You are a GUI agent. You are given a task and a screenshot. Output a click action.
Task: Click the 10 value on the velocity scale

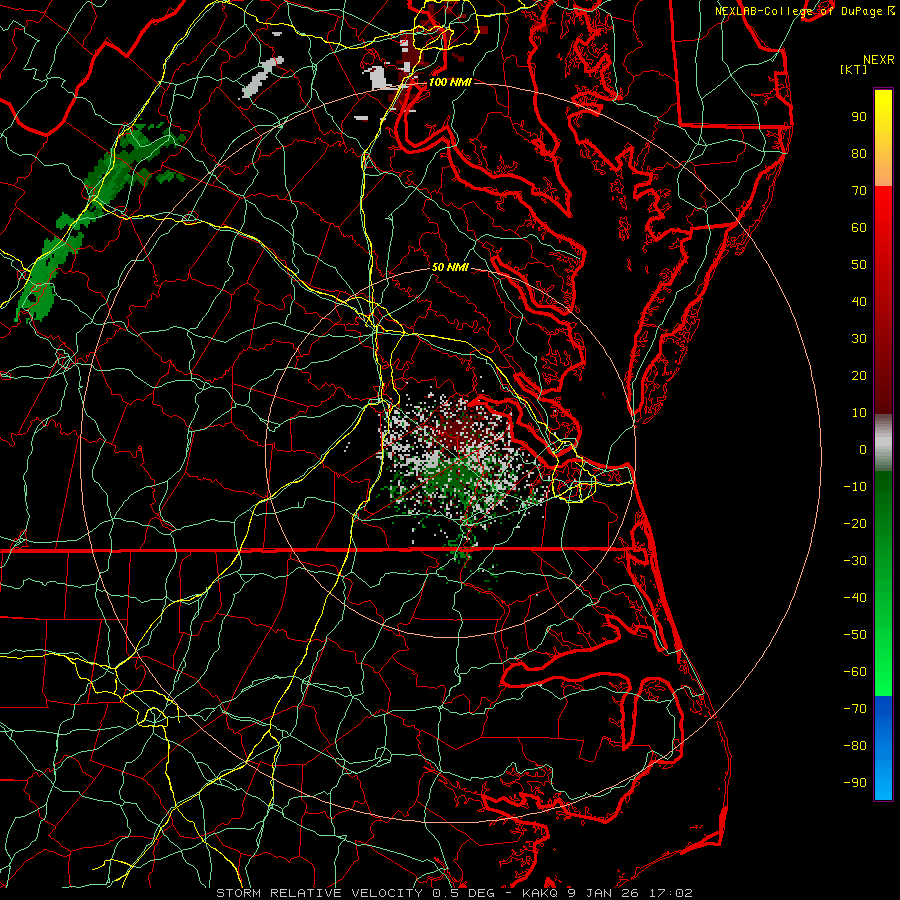(859, 413)
